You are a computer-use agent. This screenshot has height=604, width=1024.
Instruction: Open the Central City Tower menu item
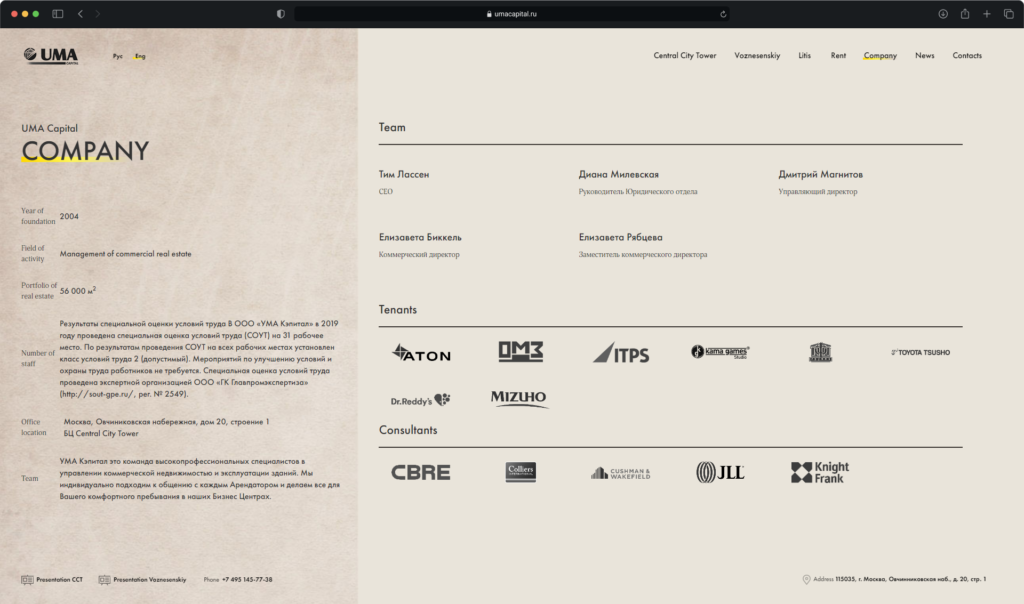click(x=684, y=56)
